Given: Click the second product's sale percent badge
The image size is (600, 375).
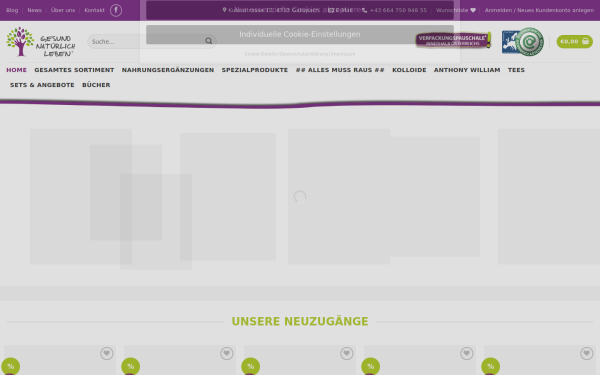Looking at the screenshot, I should pos(130,366).
